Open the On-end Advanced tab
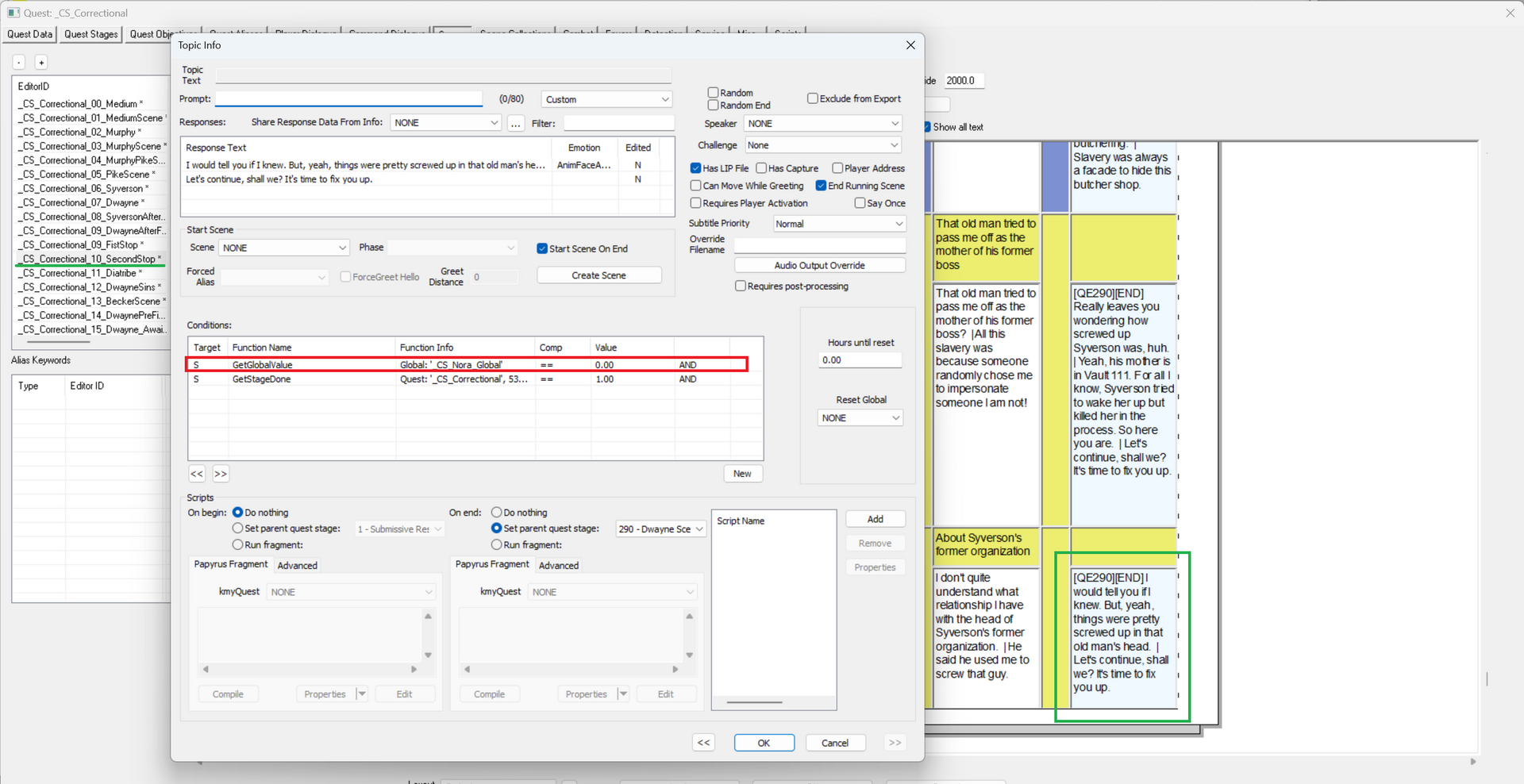Viewport: 1524px width, 784px height. [x=559, y=566]
